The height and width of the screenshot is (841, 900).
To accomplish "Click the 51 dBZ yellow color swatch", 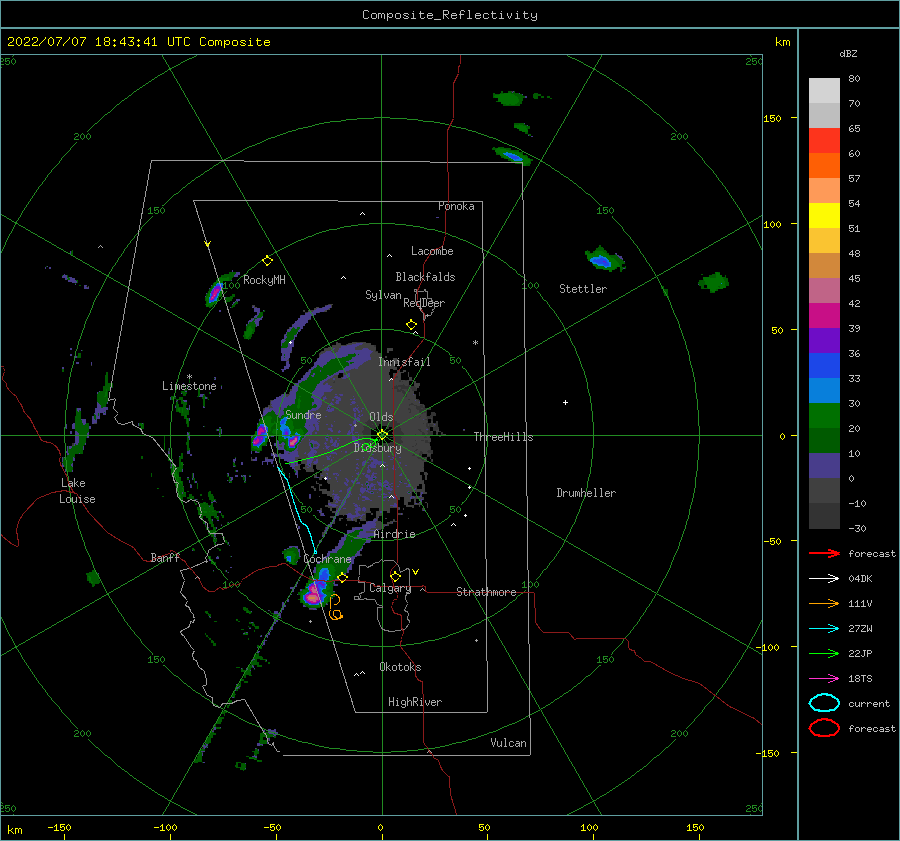I will (824, 215).
